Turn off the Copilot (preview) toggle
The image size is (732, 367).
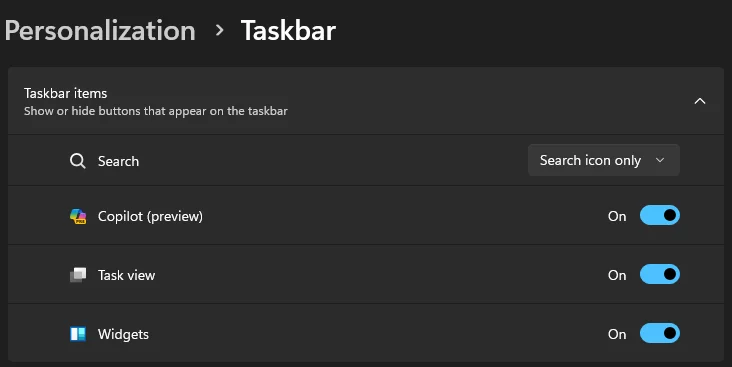(660, 215)
